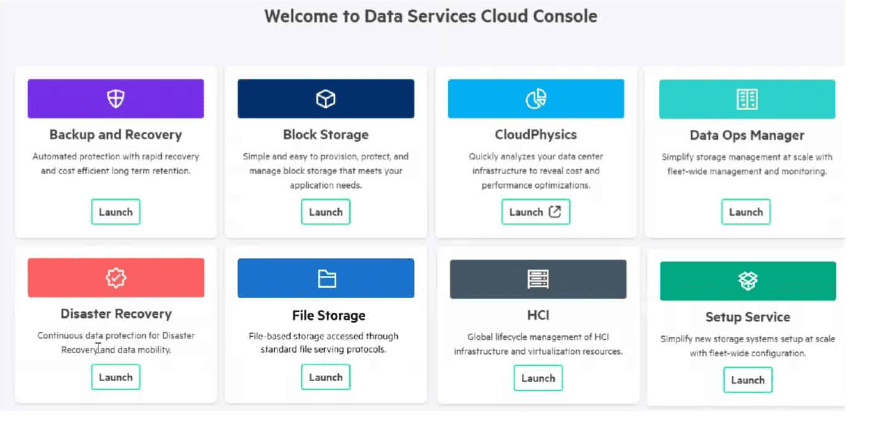Launch Backup and Recovery service
The height and width of the screenshot is (432, 883).
[115, 212]
